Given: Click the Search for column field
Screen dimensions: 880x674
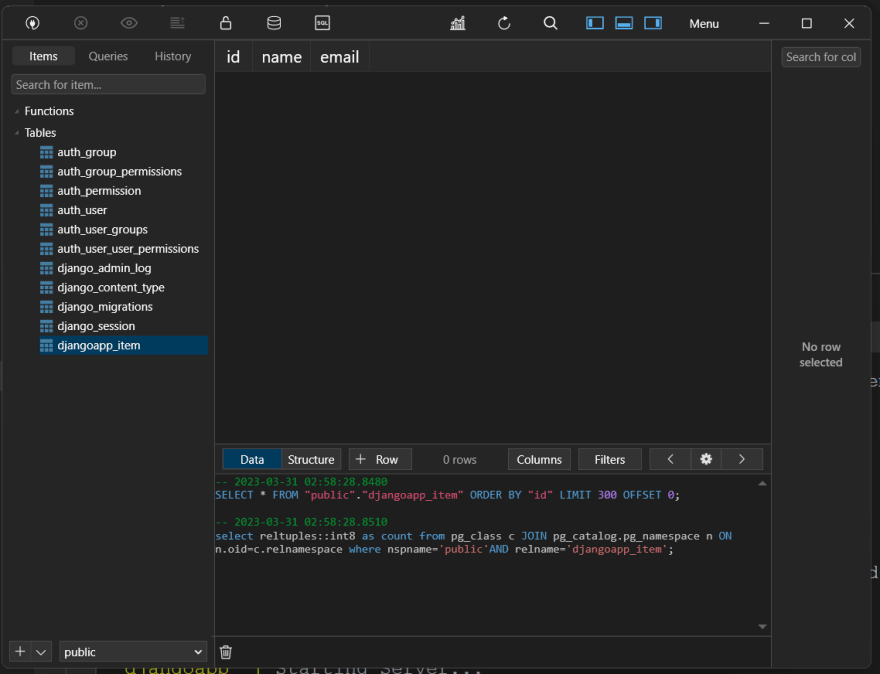Looking at the screenshot, I should [x=821, y=57].
